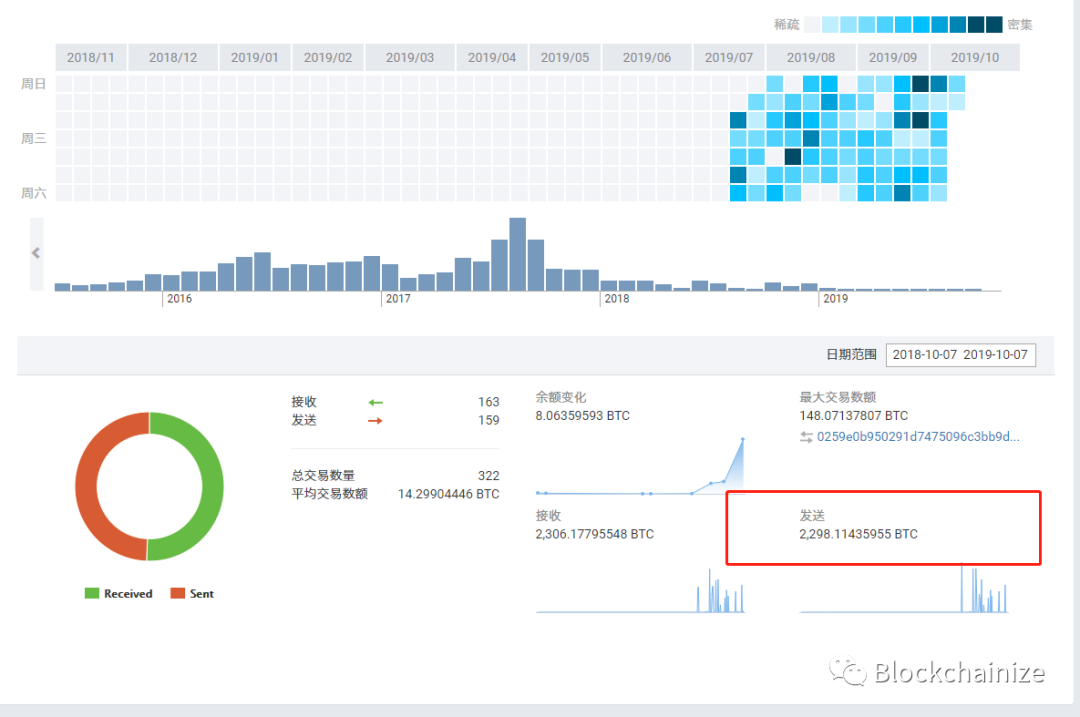Viewport: 1080px width, 717px height.
Task: Click the 周六 row label
Action: tap(33, 193)
